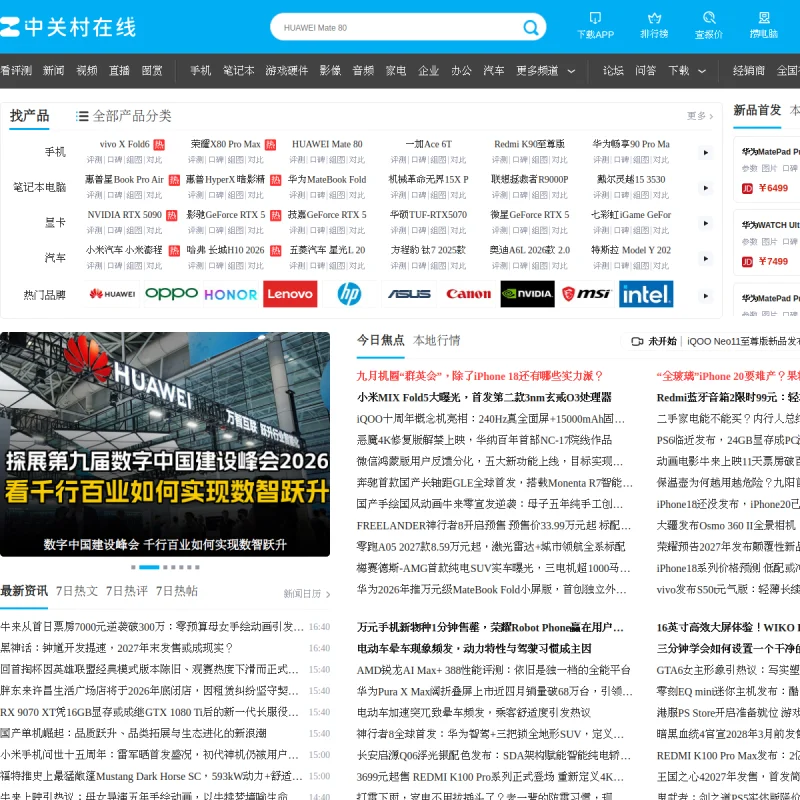Image resolution: width=800 pixels, height=800 pixels.
Task: Open 更多 link in 找产品 panel
Action: (x=699, y=116)
